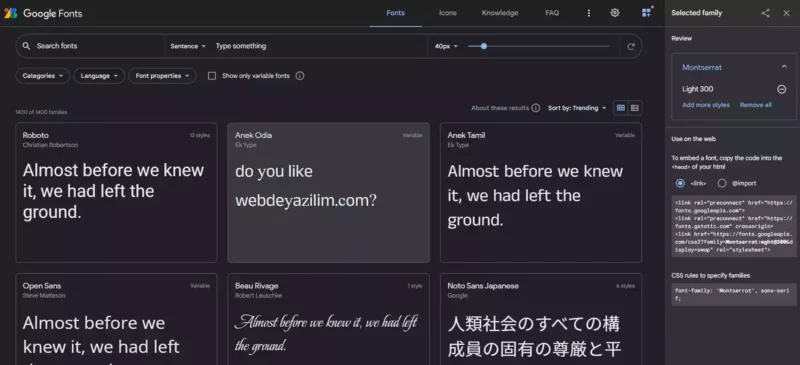Click the Google Fonts logo
Image resolution: width=800 pixels, height=365 pixels.
click(x=43, y=13)
